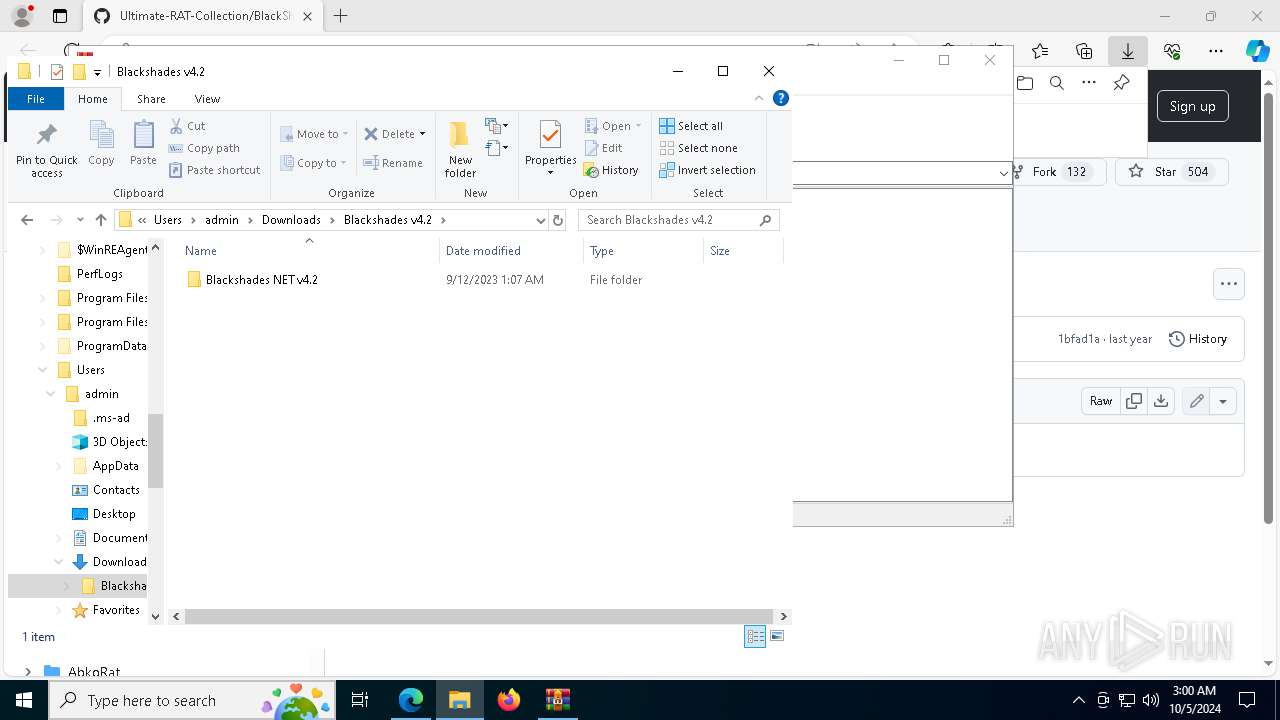This screenshot has width=1280, height=720.
Task: Collapse the ribbon with chevron
Action: tap(758, 98)
